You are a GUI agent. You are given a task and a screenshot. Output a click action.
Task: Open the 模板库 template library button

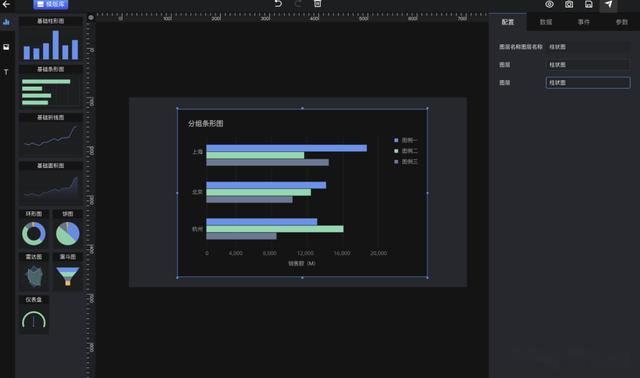[x=51, y=4]
